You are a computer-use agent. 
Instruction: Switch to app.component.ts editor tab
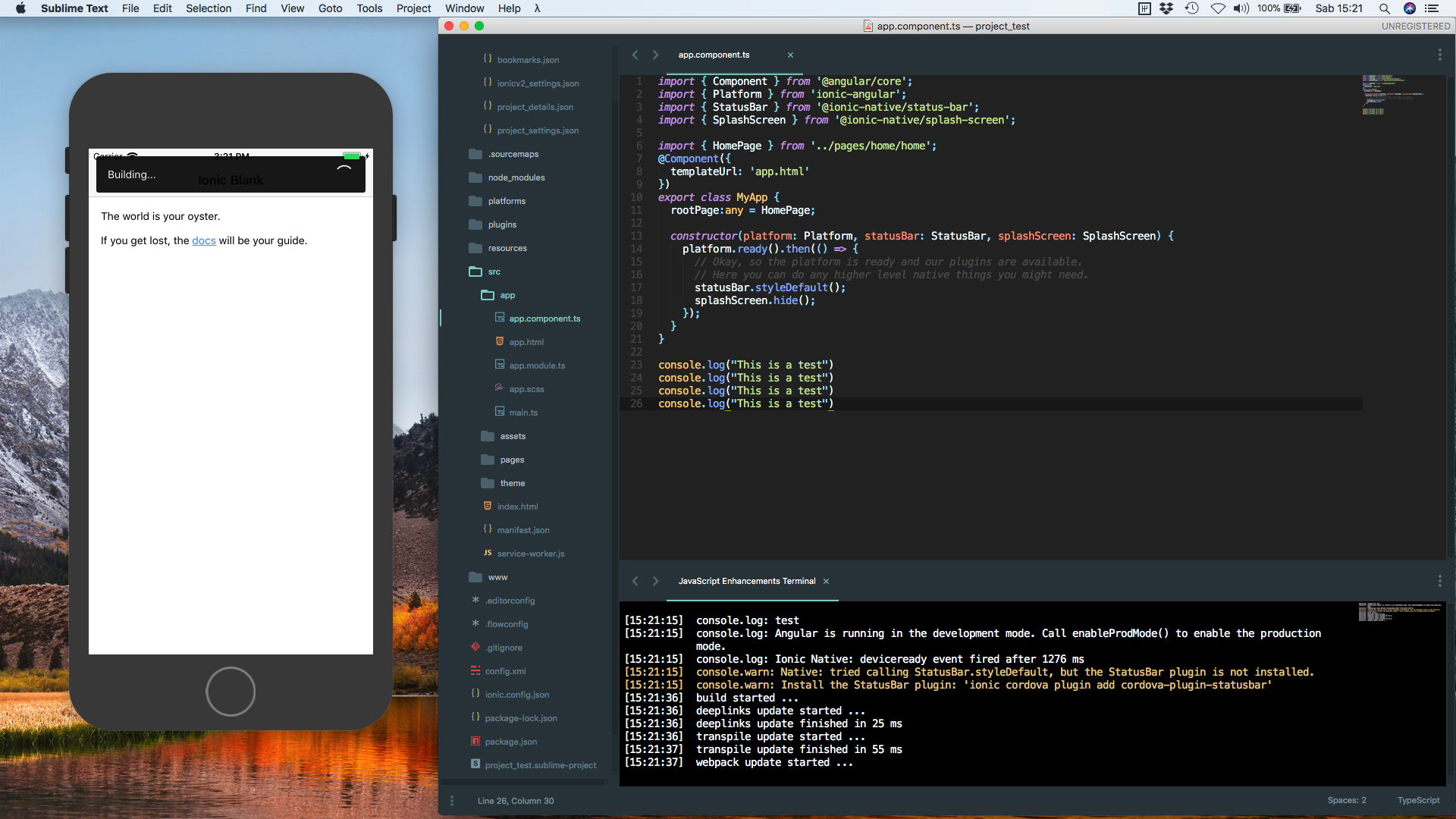(x=714, y=55)
